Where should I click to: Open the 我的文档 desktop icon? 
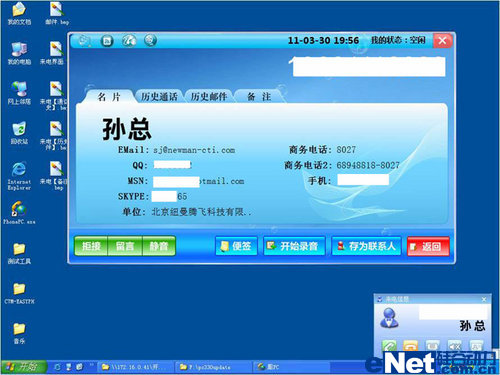point(19,14)
